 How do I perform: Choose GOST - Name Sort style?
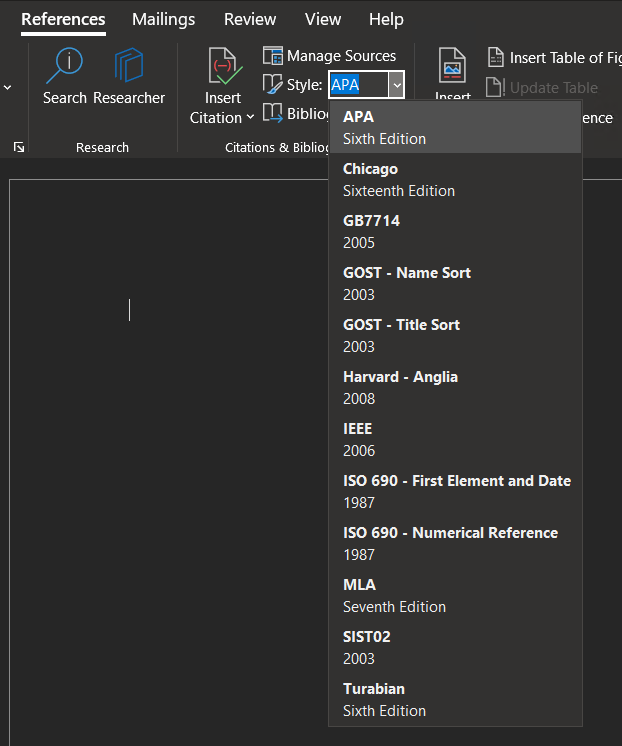[455, 283]
